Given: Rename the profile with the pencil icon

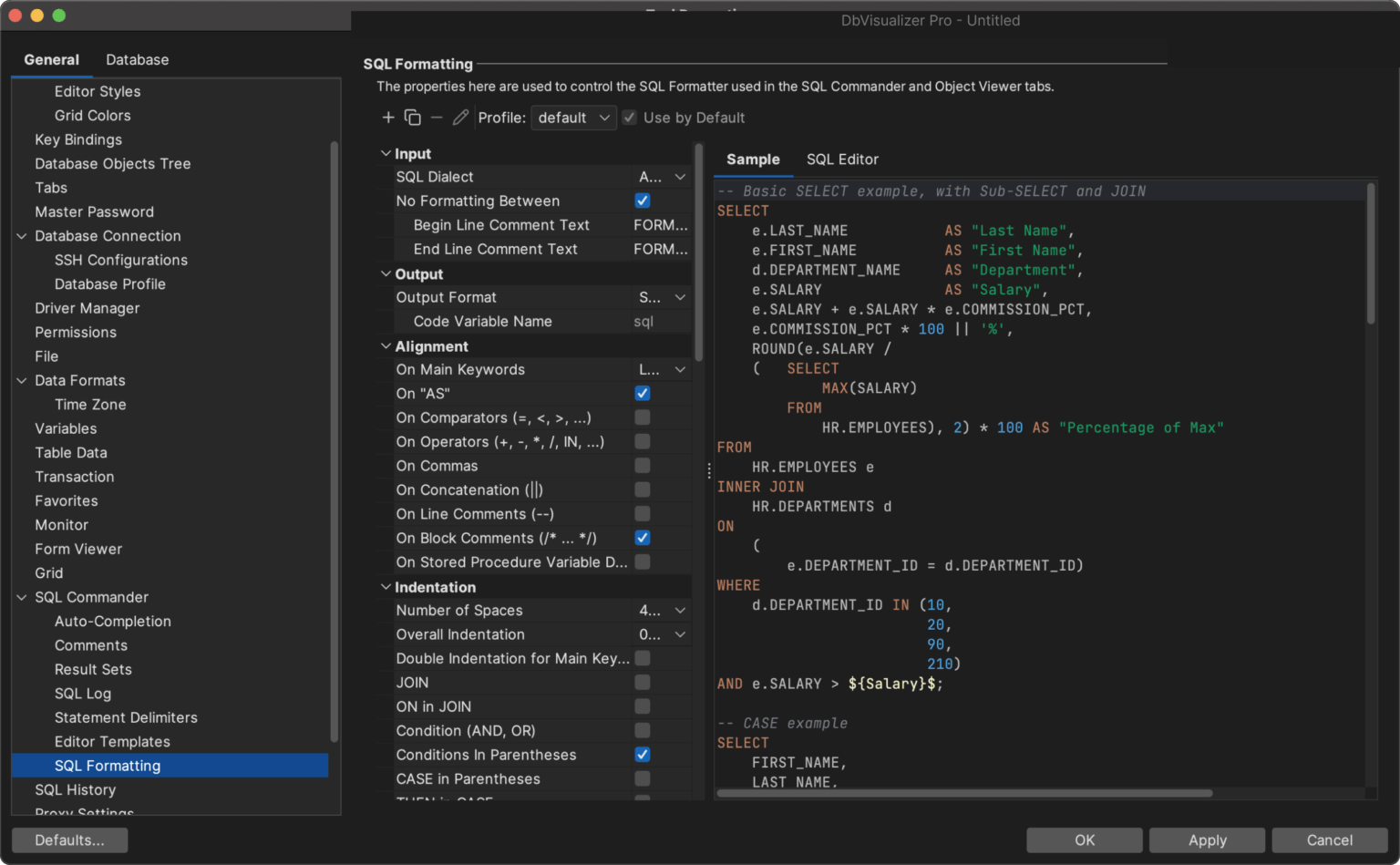Looking at the screenshot, I should point(460,118).
